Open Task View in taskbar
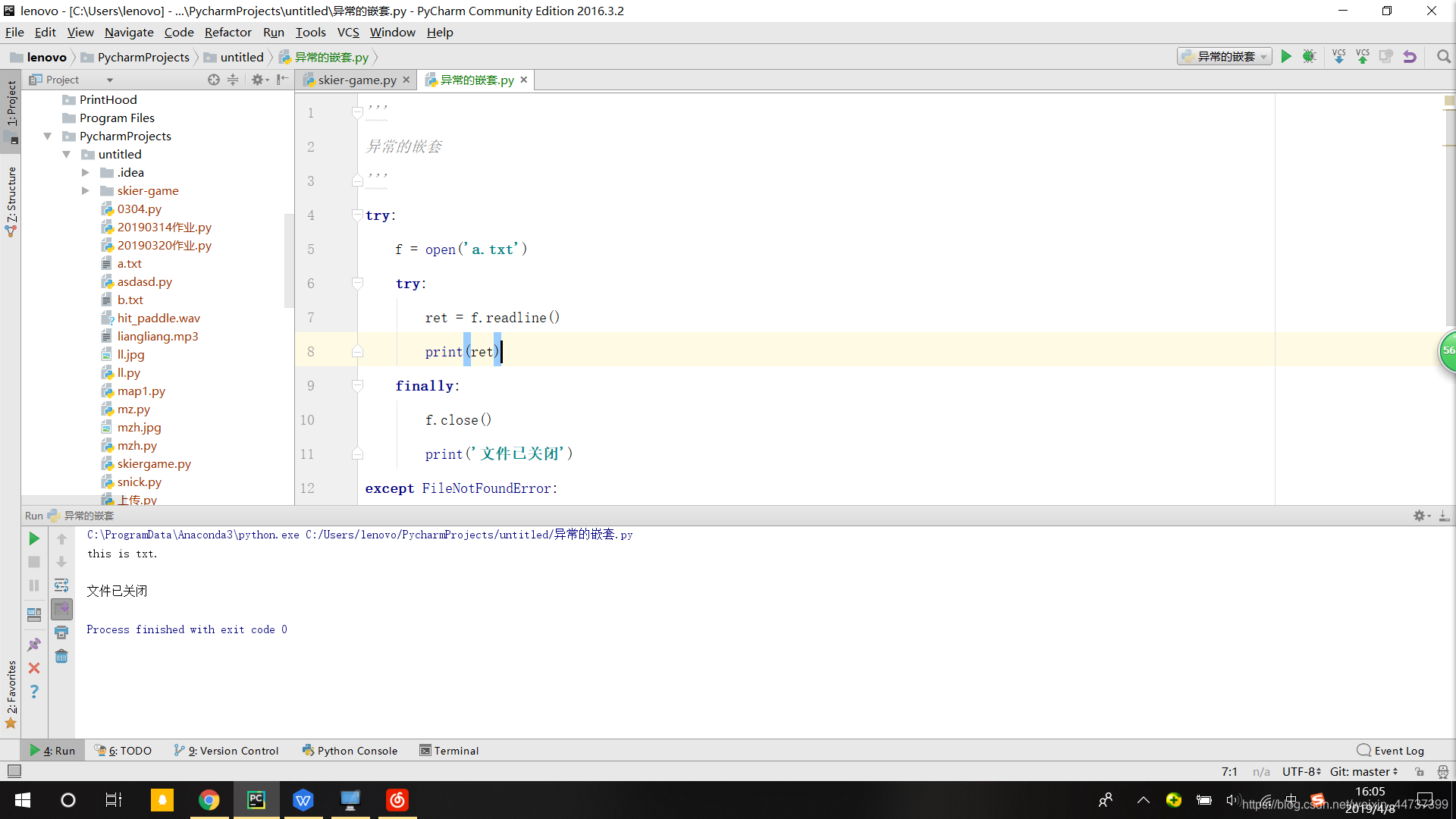 click(114, 800)
